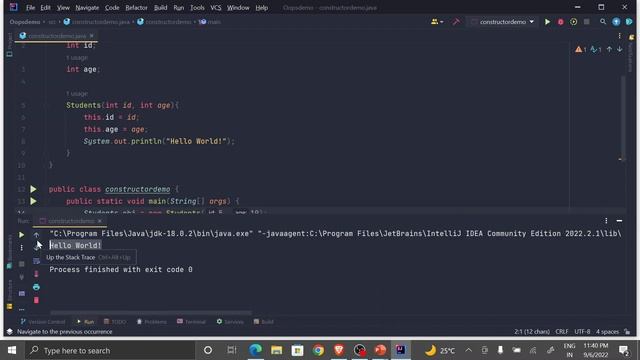Open the Code menu
This screenshot has width=640, height=360.
(112, 8)
